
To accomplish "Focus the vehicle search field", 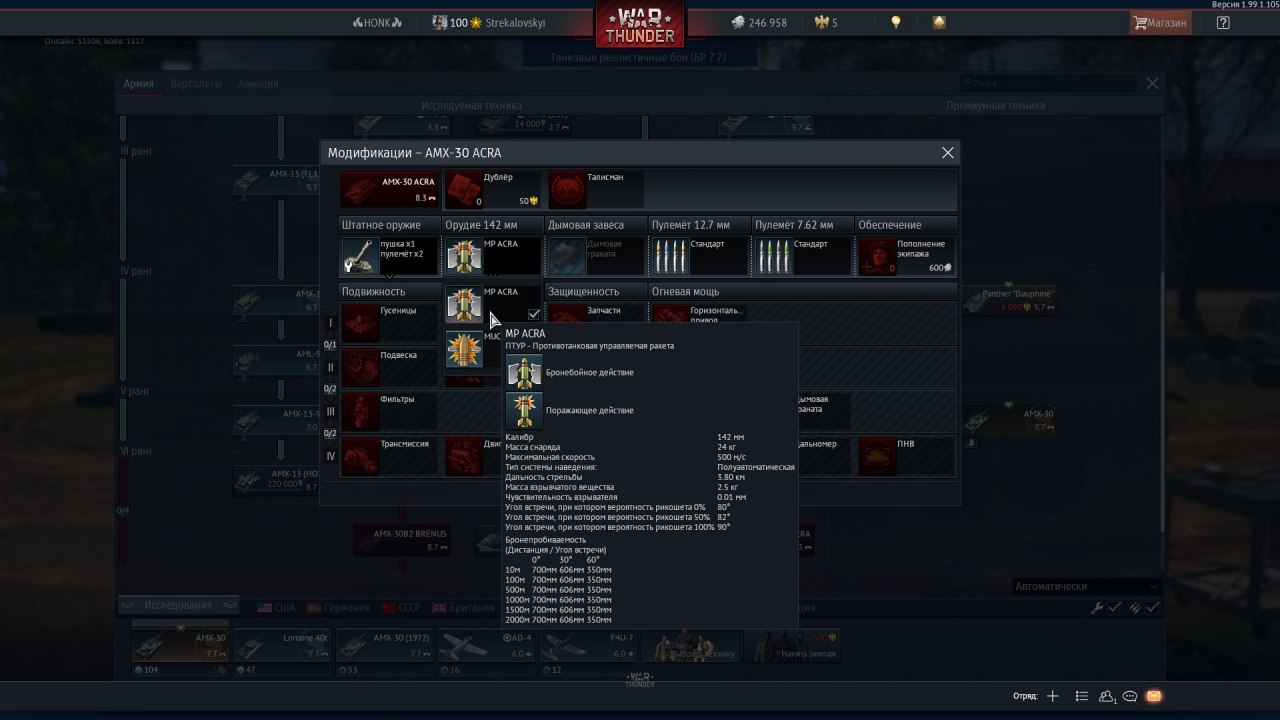I will (x=1050, y=83).
